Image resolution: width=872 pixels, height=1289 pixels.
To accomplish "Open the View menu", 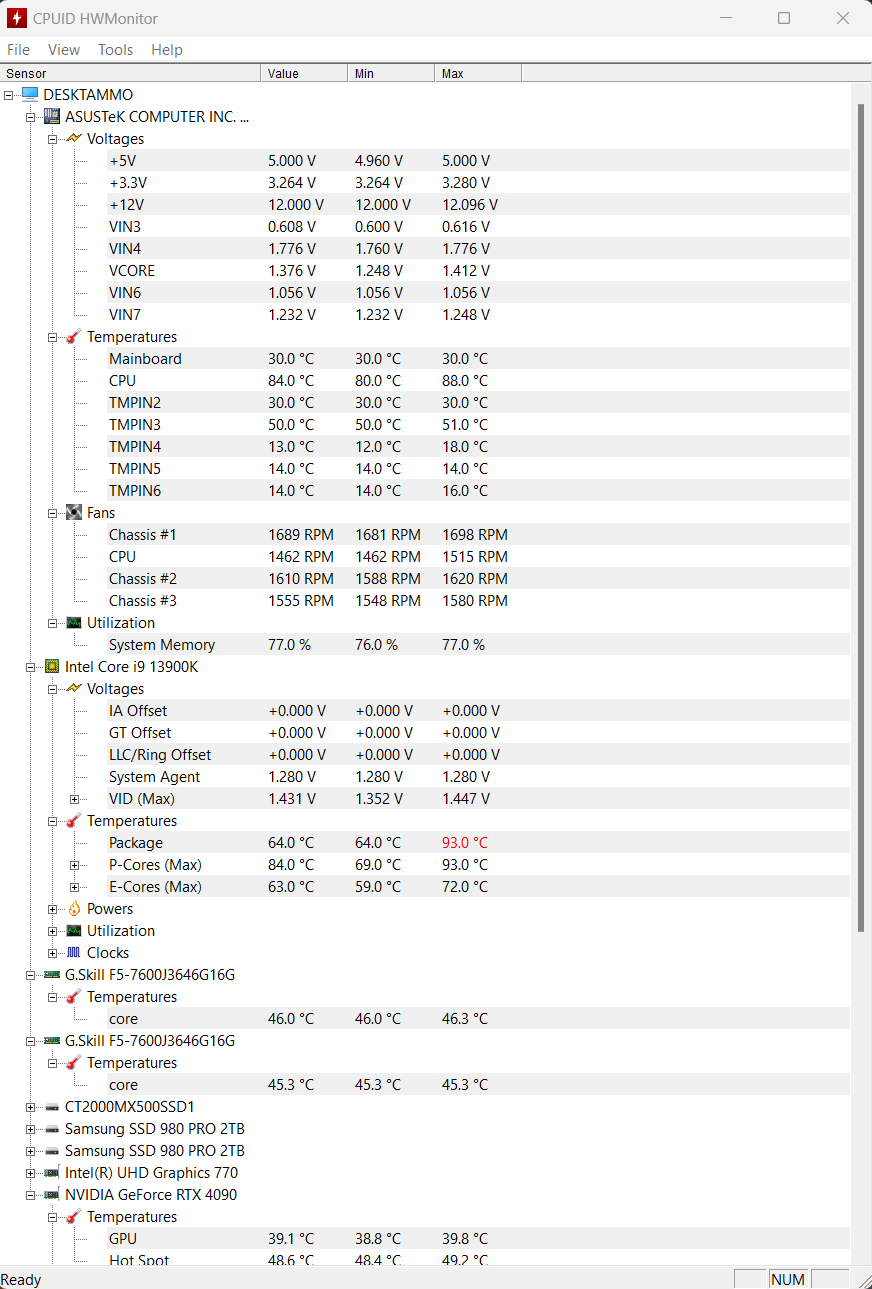I will 64,50.
